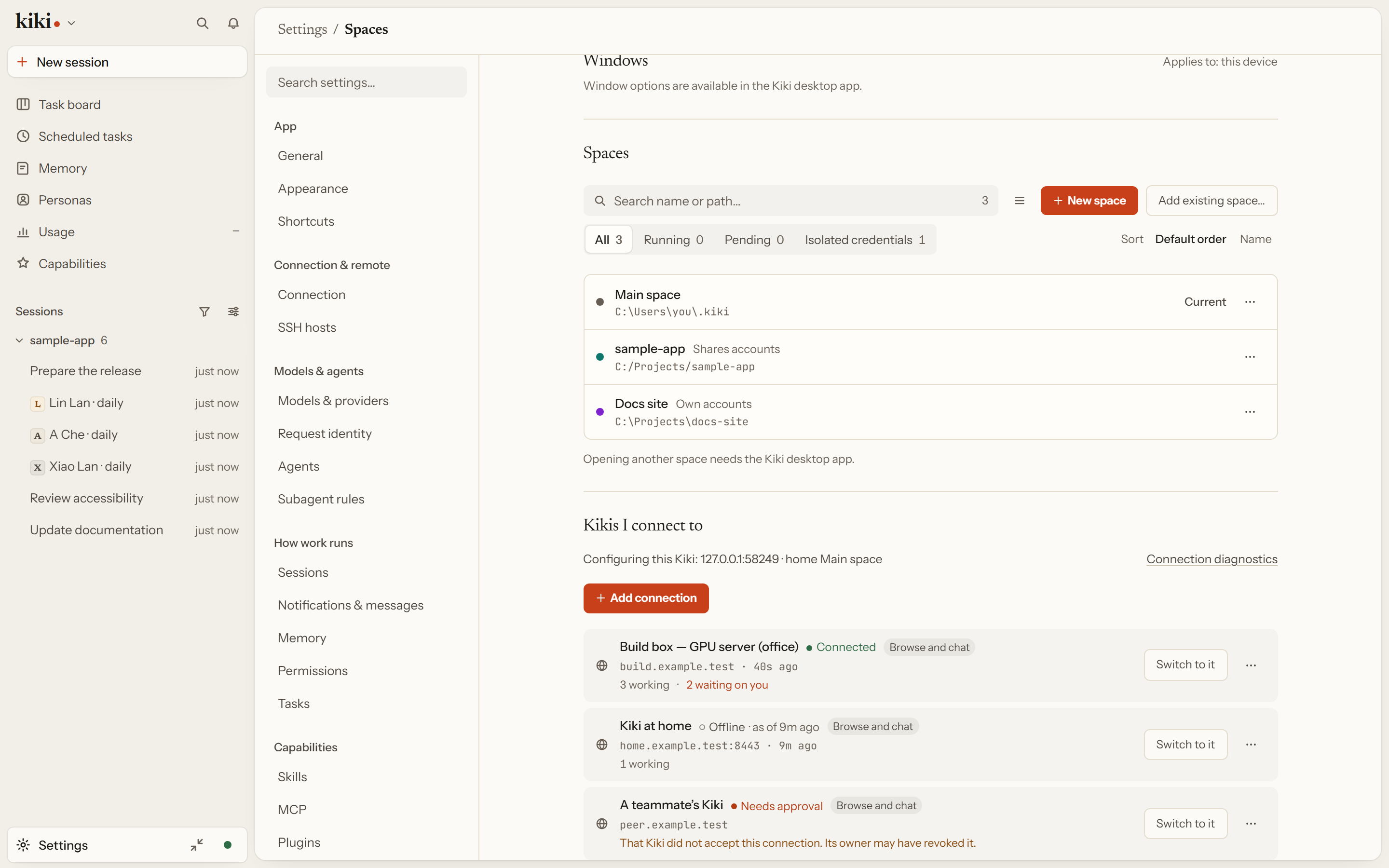This screenshot has width=1389, height=868.
Task: Open the notifications bell
Action: (x=233, y=23)
